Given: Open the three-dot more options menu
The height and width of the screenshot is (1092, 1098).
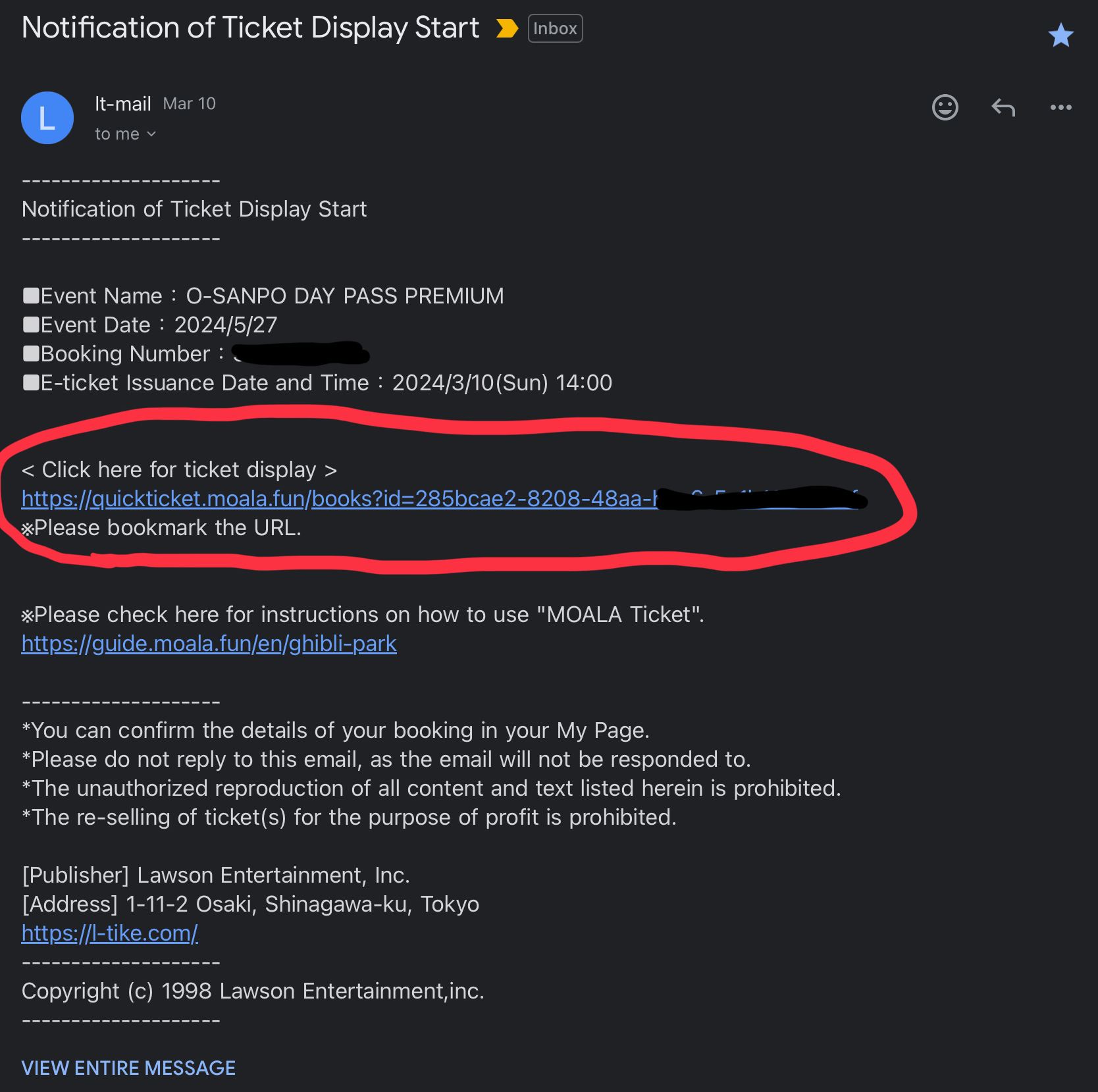Looking at the screenshot, I should (1060, 107).
